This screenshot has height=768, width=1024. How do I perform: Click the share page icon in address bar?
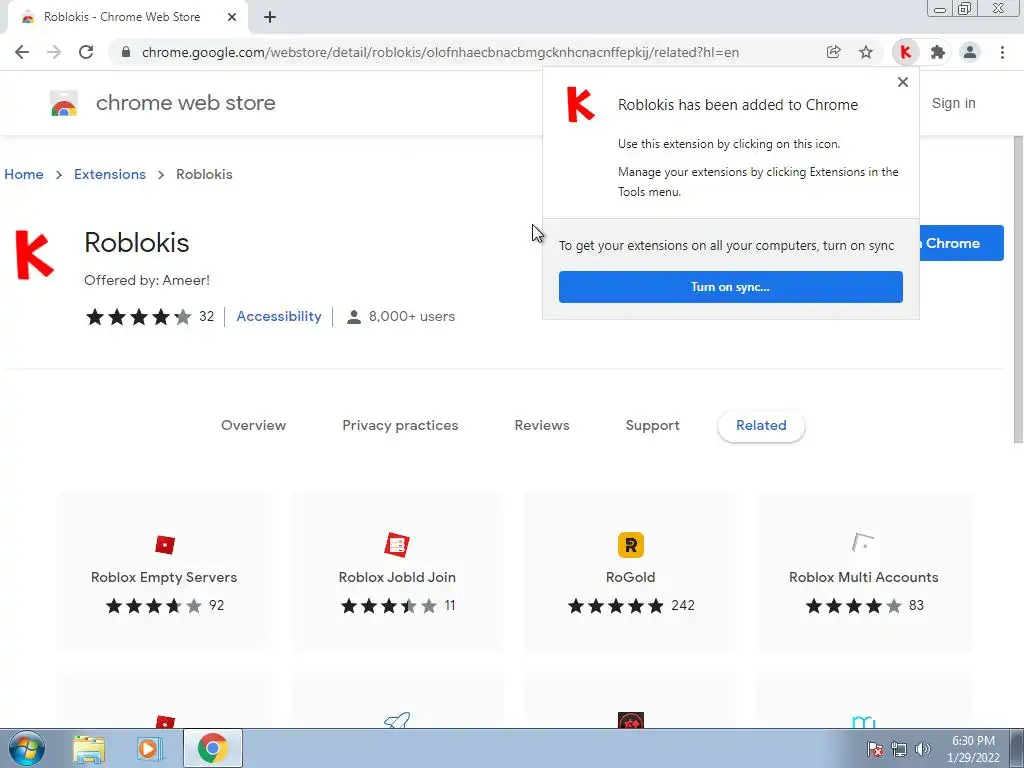[833, 52]
